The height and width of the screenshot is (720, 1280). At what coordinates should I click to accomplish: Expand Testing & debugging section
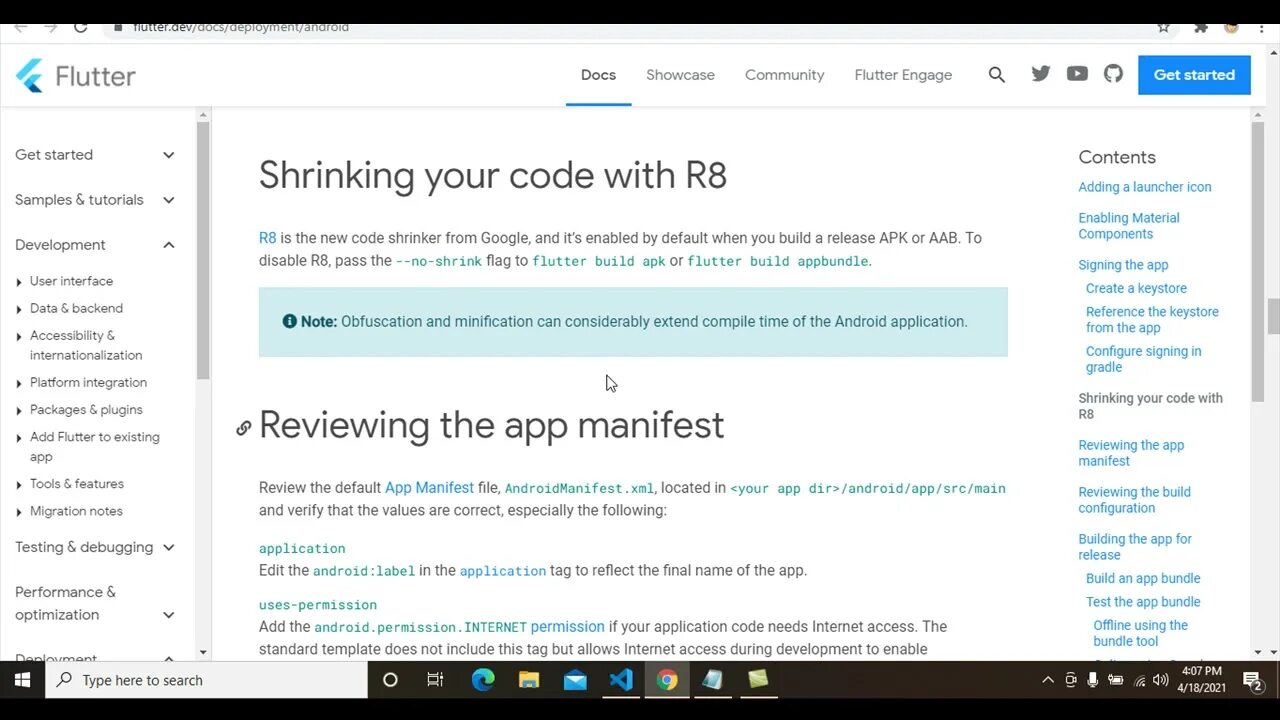pos(95,547)
